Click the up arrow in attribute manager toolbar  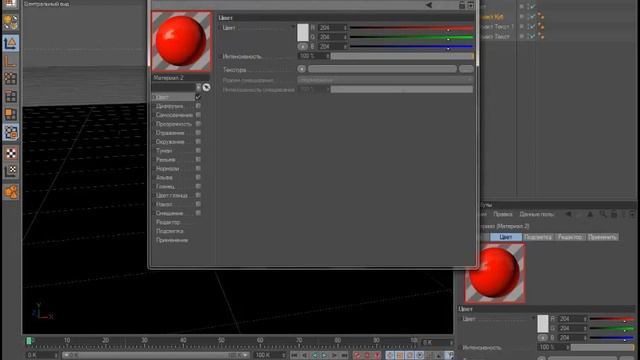pyautogui.click(x=590, y=214)
